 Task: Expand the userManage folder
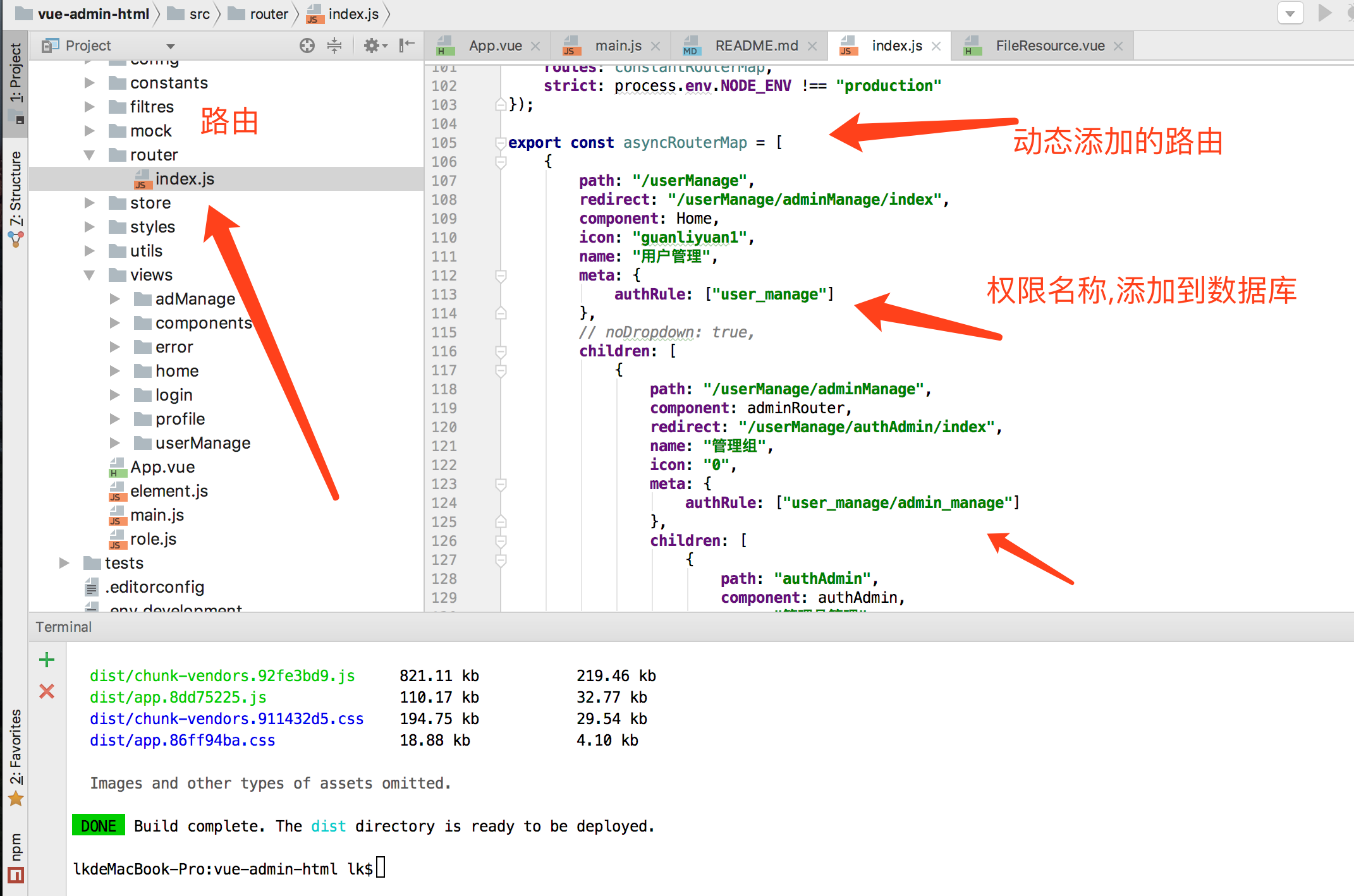pos(114,443)
